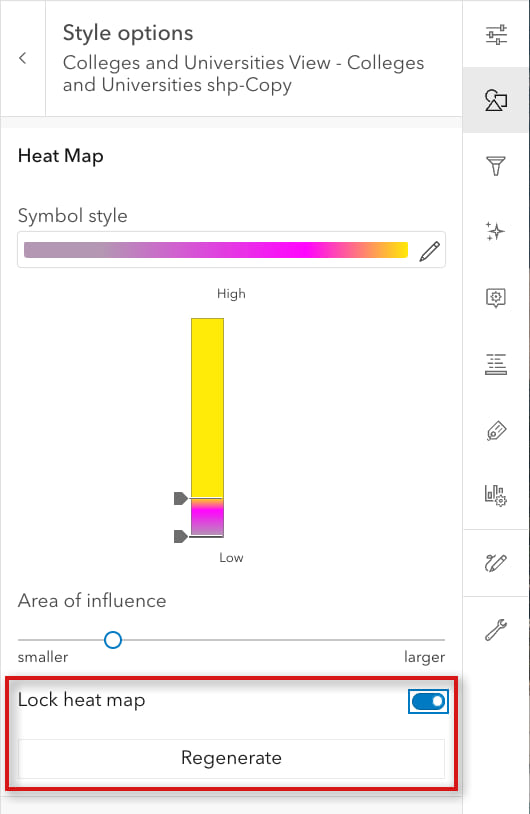Edit symbol style with pencil icon

(430, 251)
